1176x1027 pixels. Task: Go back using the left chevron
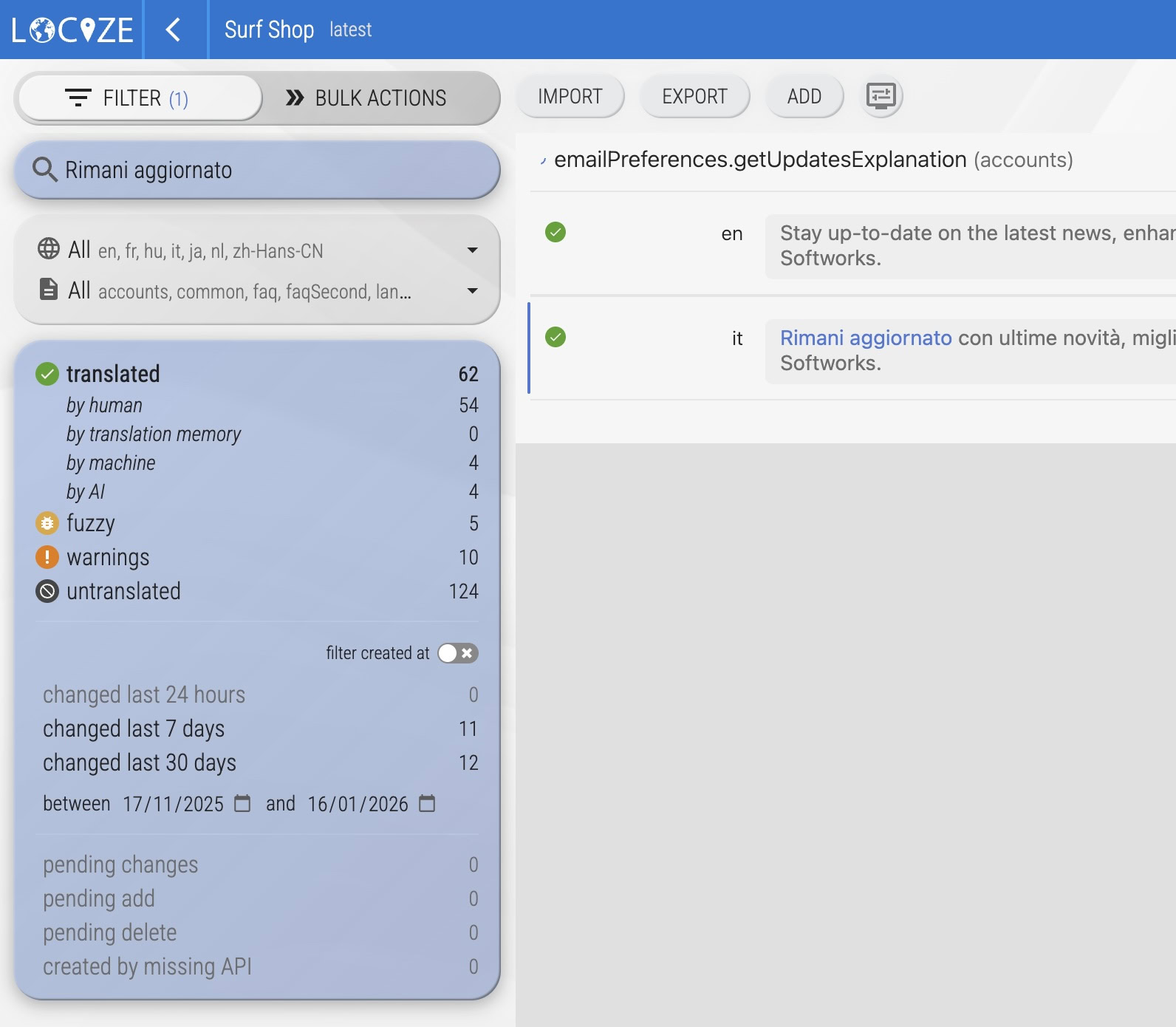[x=174, y=30]
